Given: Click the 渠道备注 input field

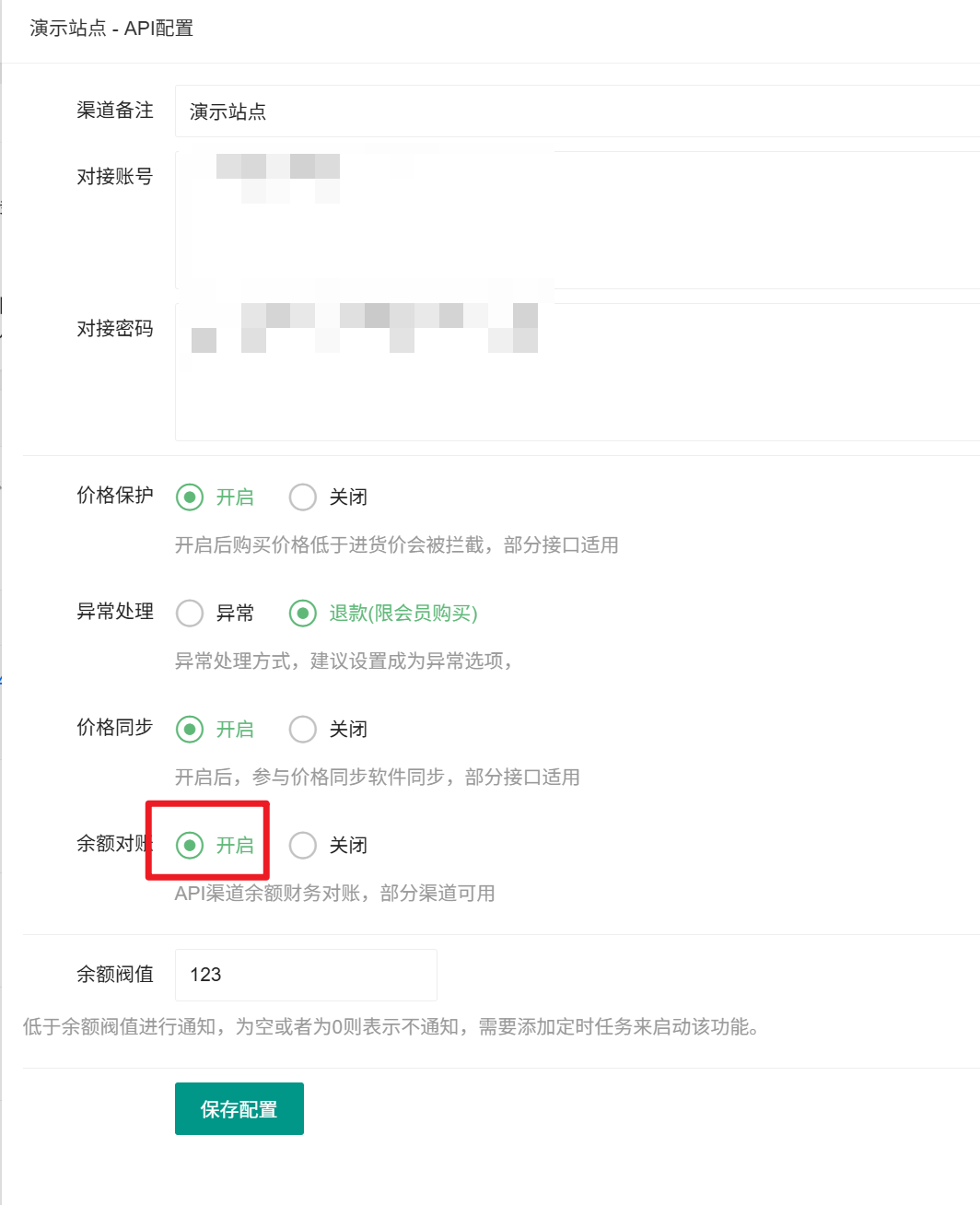Looking at the screenshot, I should [576, 111].
